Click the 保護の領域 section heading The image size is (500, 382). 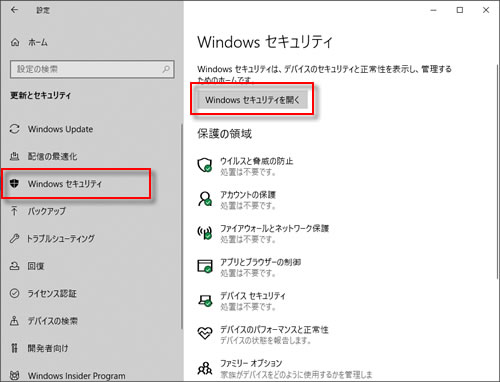(224, 134)
